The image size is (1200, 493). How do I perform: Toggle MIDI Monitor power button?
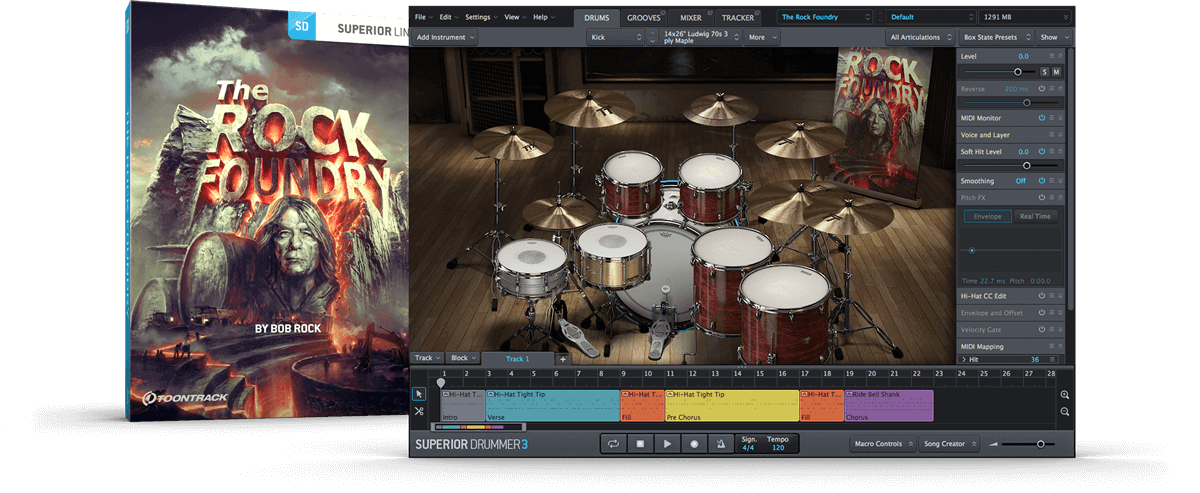pyautogui.click(x=1042, y=118)
